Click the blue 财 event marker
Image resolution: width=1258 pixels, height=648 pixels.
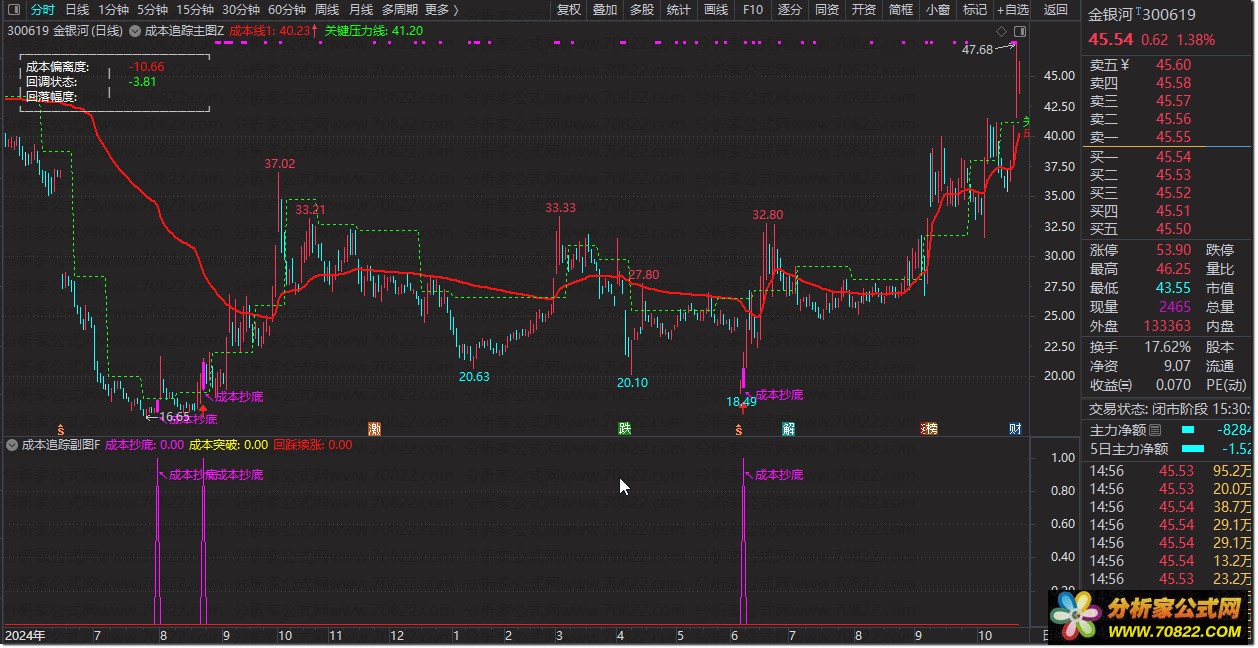1015,429
